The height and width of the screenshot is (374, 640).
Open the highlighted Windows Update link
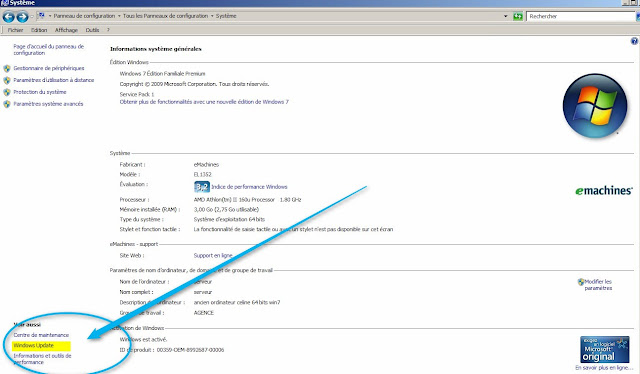point(33,345)
